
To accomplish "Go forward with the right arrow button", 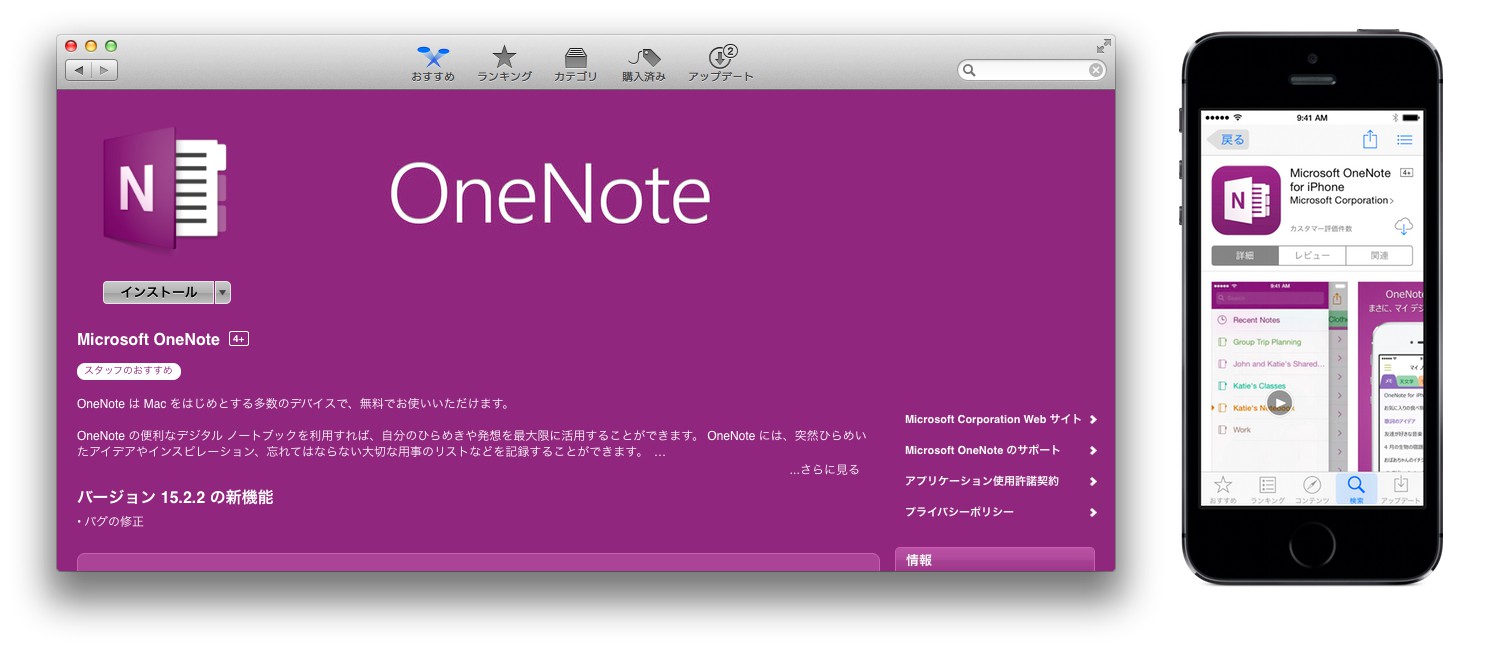I will pyautogui.click(x=105, y=70).
